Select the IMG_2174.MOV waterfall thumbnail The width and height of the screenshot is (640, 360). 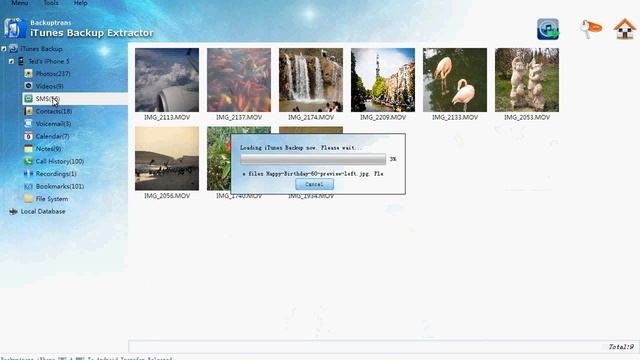[x=311, y=80]
